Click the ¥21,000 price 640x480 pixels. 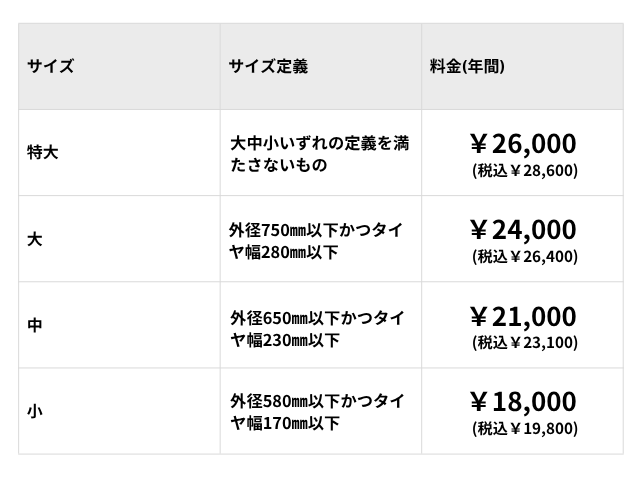point(523,316)
